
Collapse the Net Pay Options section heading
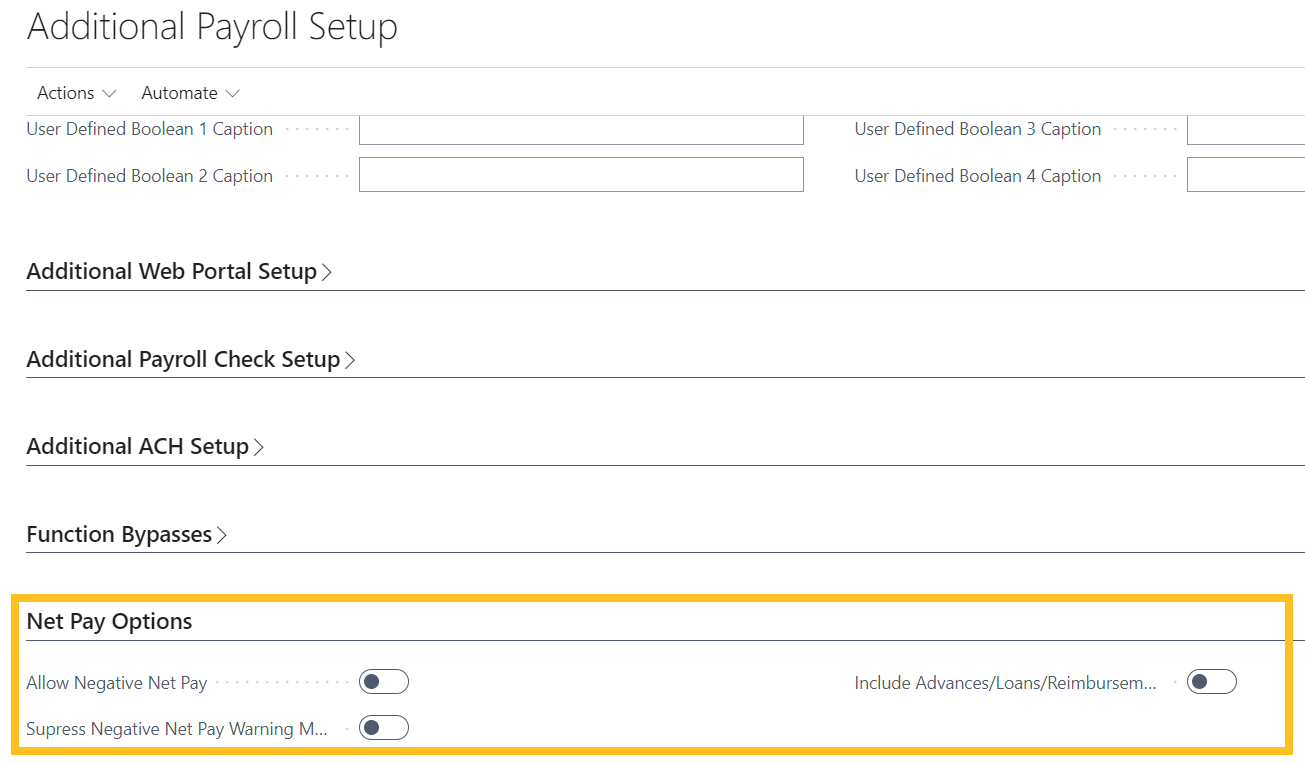point(109,621)
